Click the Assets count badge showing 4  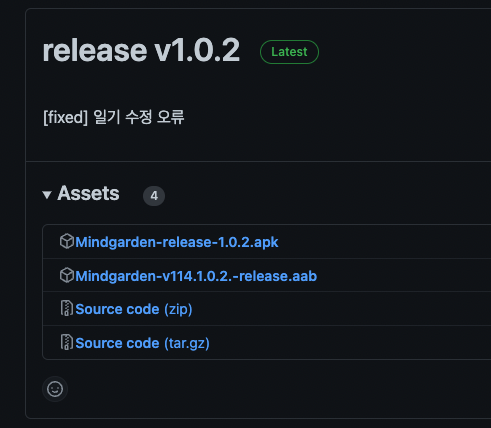click(x=154, y=196)
